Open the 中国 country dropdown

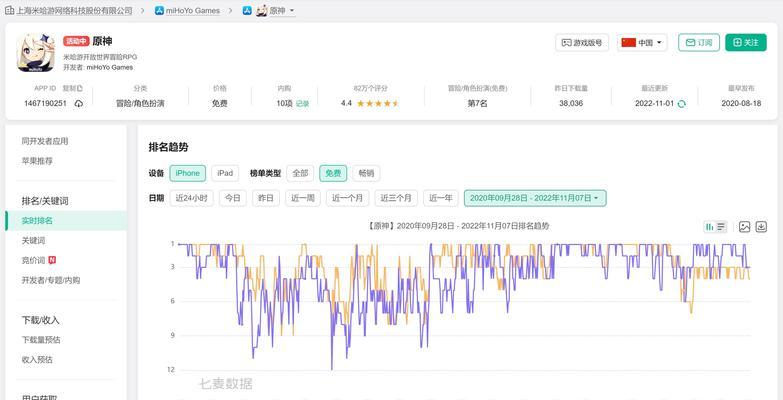coord(642,42)
